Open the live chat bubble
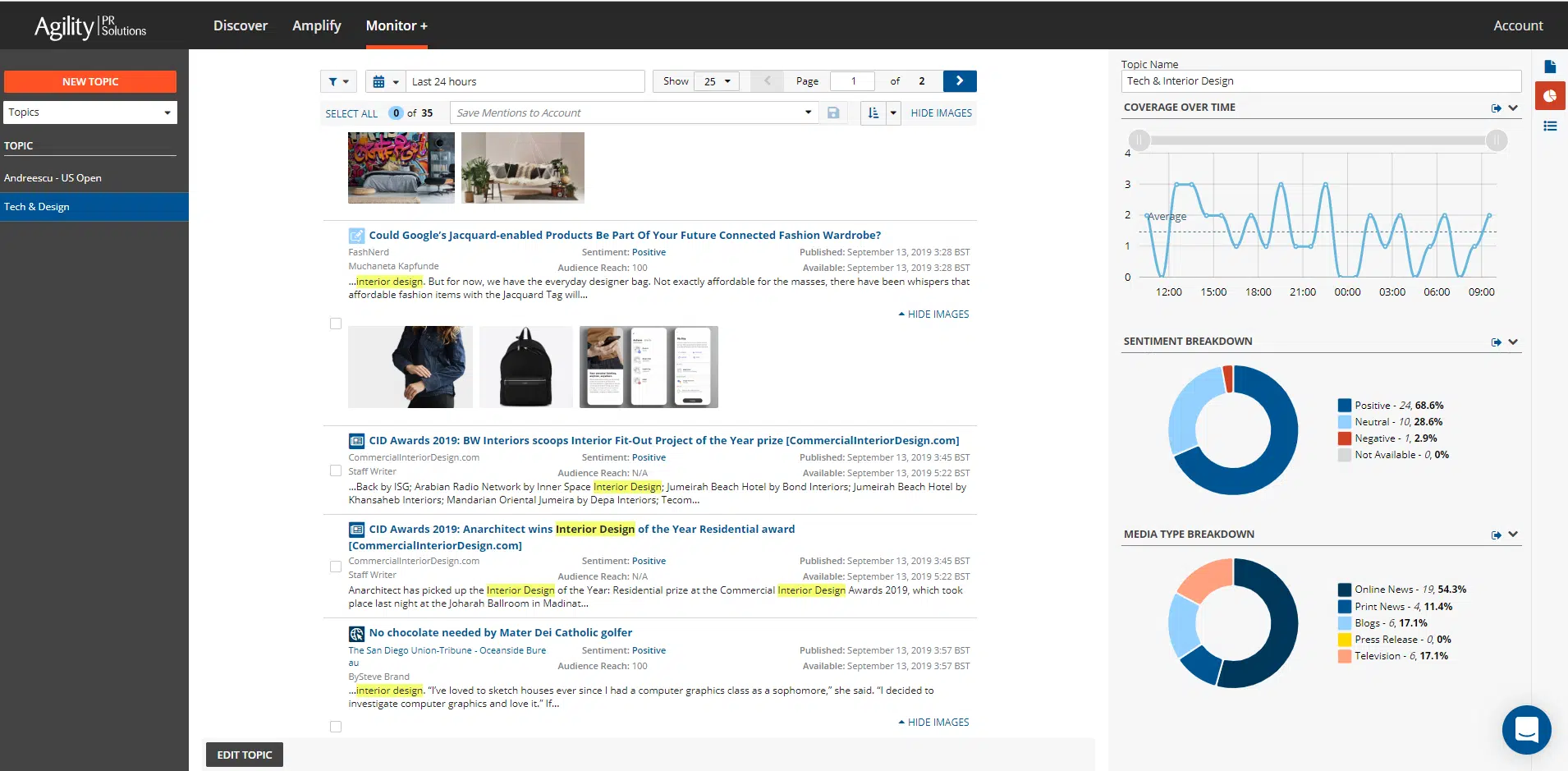 [1526, 729]
